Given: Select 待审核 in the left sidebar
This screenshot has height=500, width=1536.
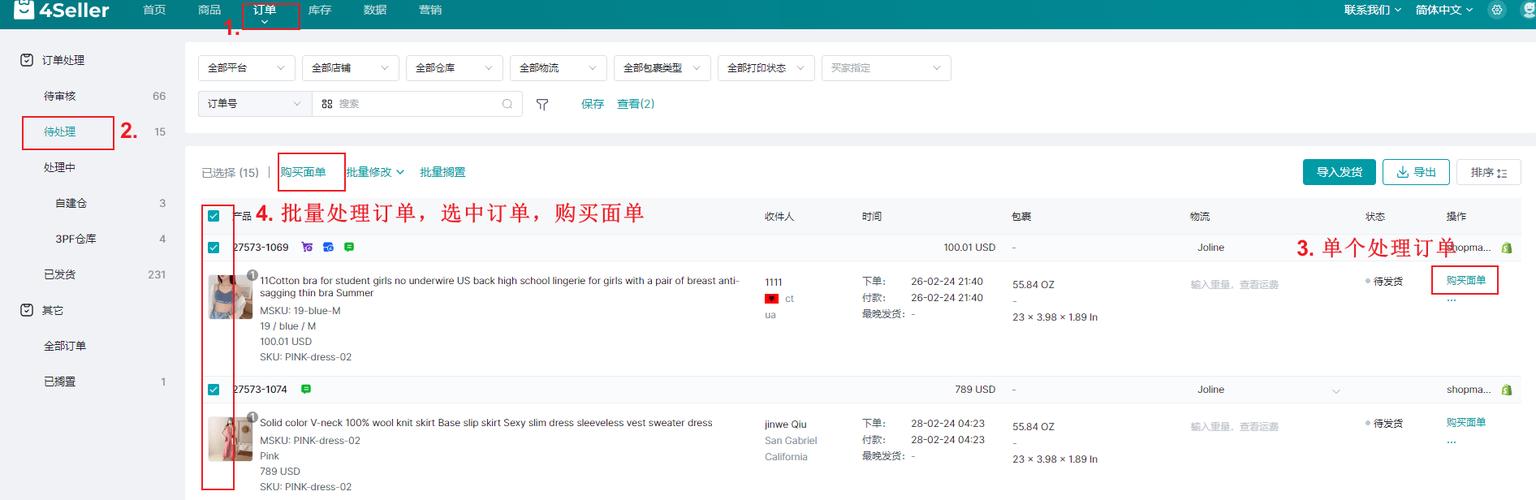Looking at the screenshot, I should 60,96.
